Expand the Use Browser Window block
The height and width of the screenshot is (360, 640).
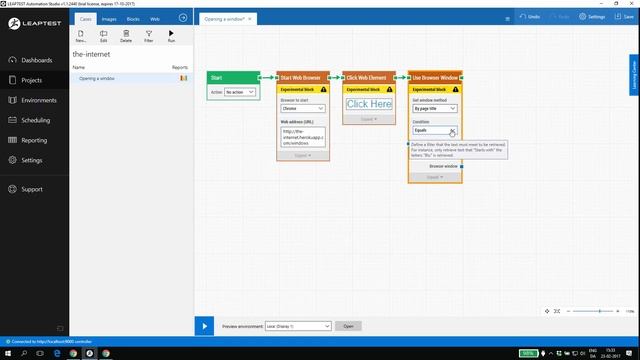pos(435,177)
